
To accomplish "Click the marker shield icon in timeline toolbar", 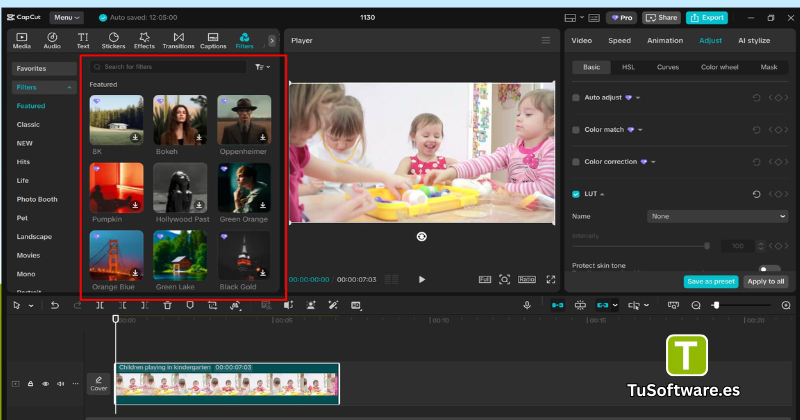I will (x=190, y=305).
